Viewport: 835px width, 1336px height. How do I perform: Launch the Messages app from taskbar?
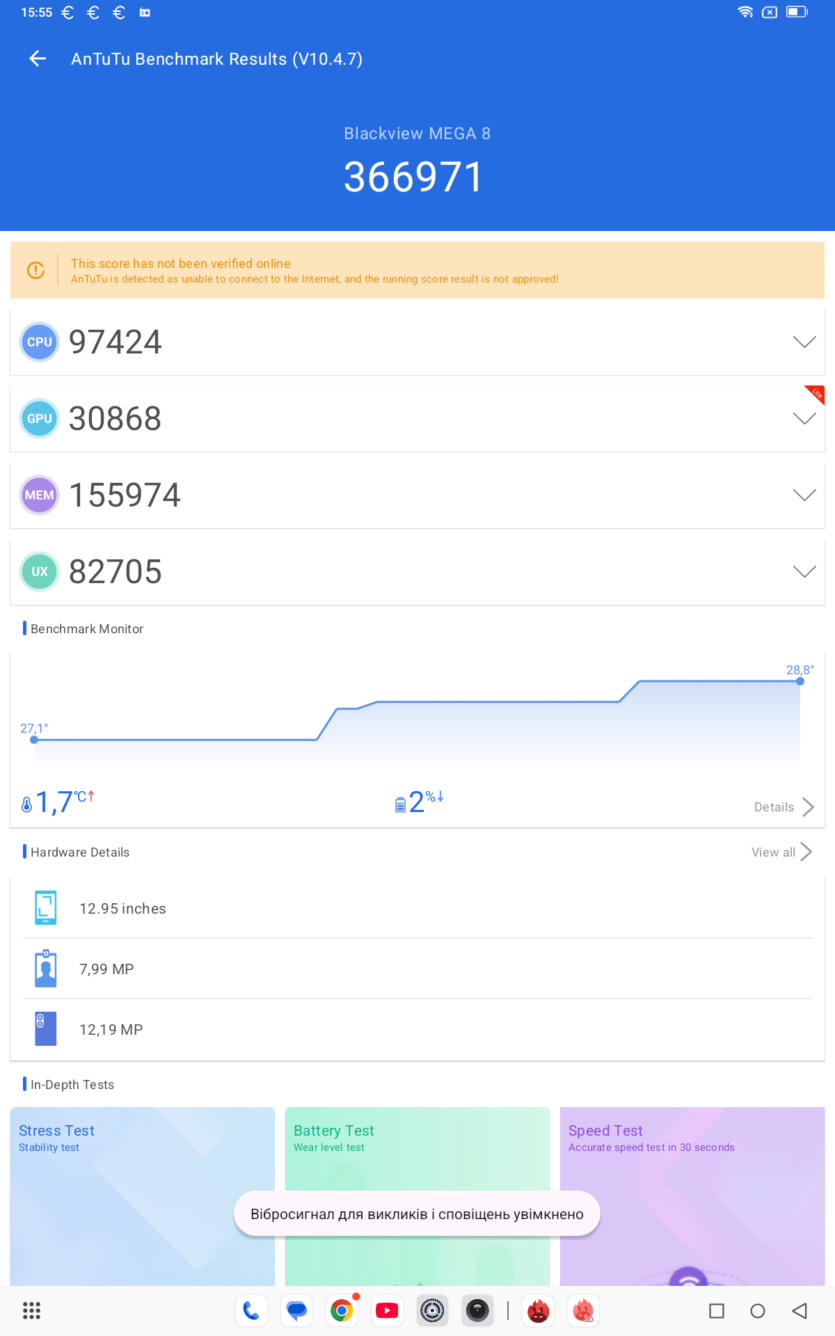[296, 1310]
